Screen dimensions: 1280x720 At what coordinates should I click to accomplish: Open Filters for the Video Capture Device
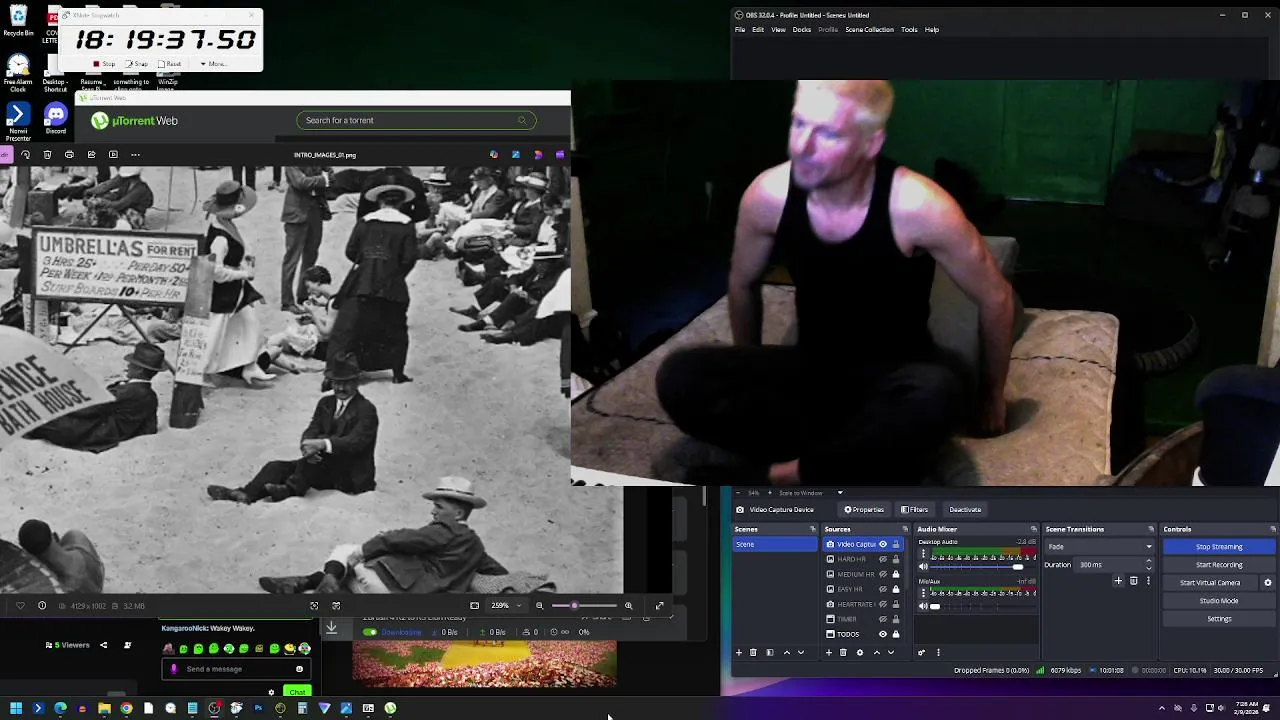pos(915,510)
